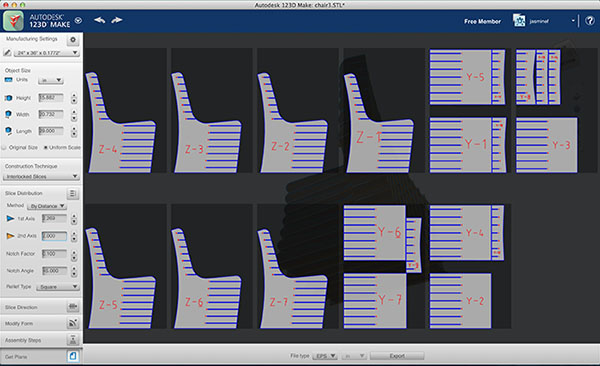Select the Z-2 slice sheet

(297, 110)
